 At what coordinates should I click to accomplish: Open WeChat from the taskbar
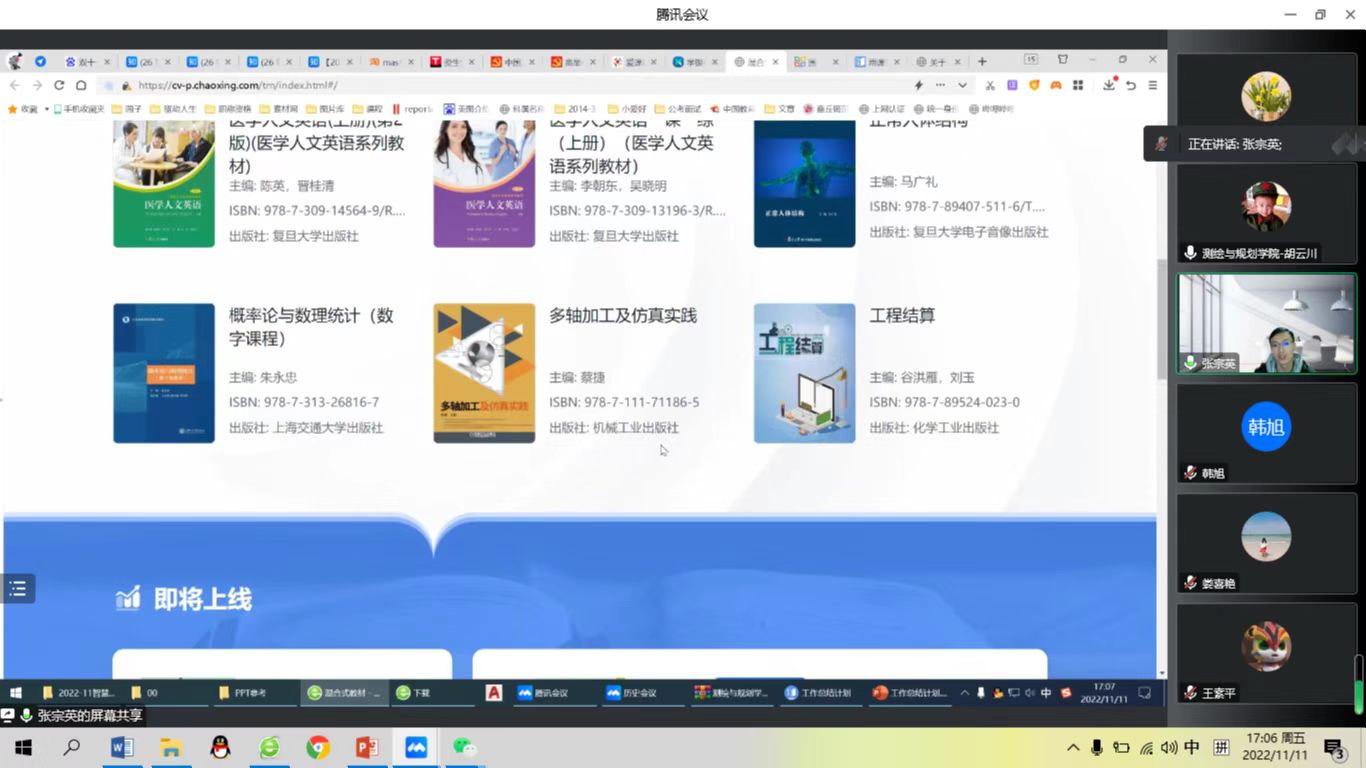click(x=464, y=747)
